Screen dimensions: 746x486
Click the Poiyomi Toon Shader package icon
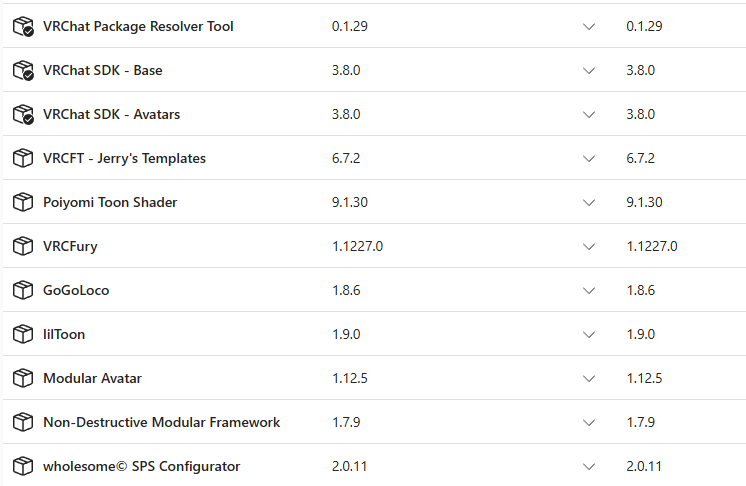pos(23,202)
